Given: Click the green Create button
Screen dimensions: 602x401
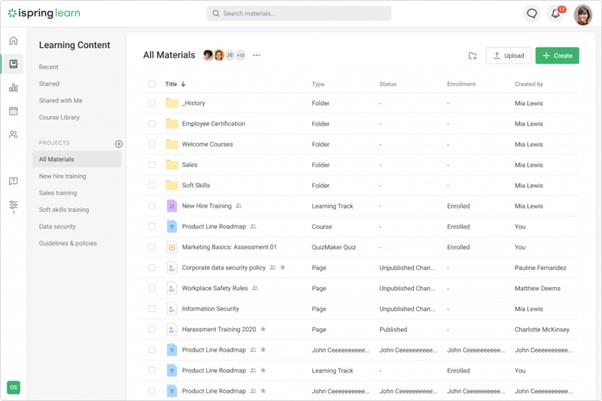Looking at the screenshot, I should [x=557, y=56].
